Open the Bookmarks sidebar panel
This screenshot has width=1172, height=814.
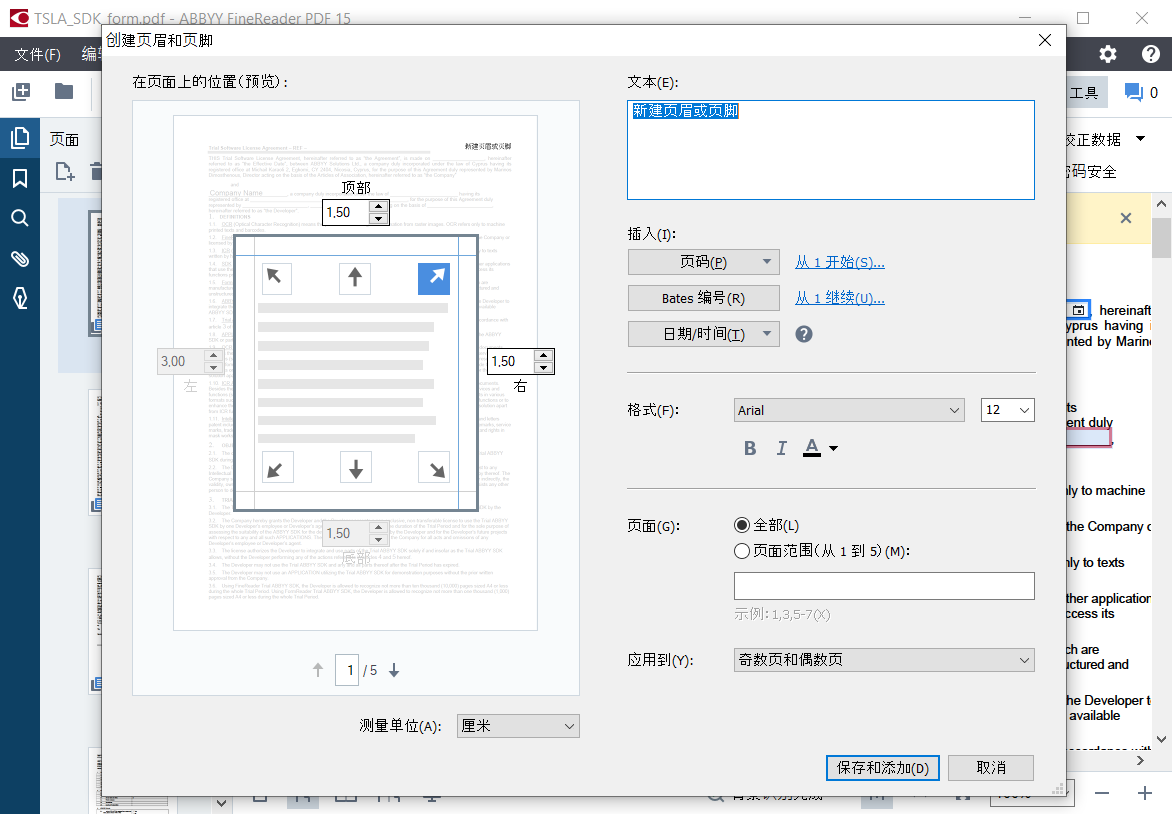coord(20,178)
